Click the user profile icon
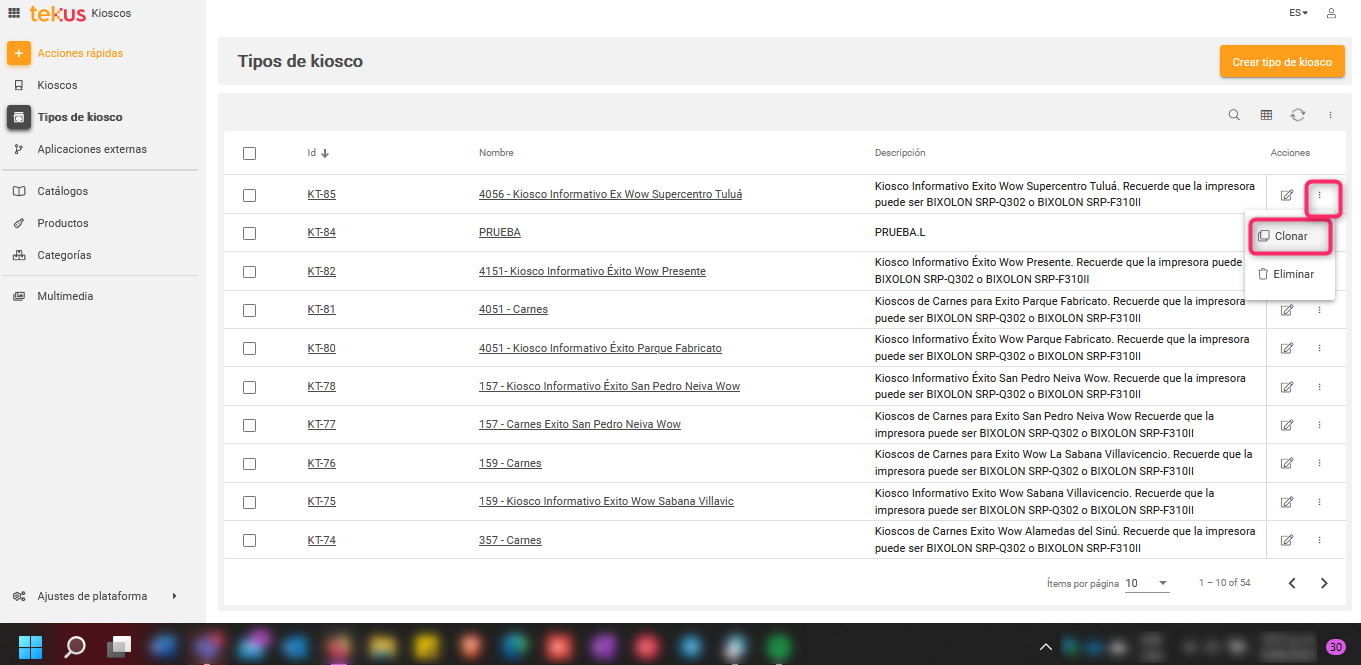1361x665 pixels. tap(1331, 13)
